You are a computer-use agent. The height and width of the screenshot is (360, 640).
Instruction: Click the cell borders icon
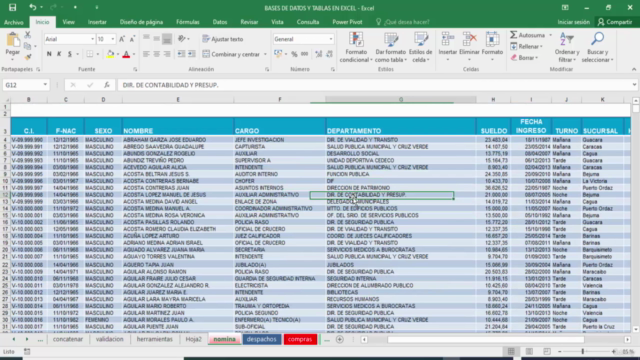(90, 54)
